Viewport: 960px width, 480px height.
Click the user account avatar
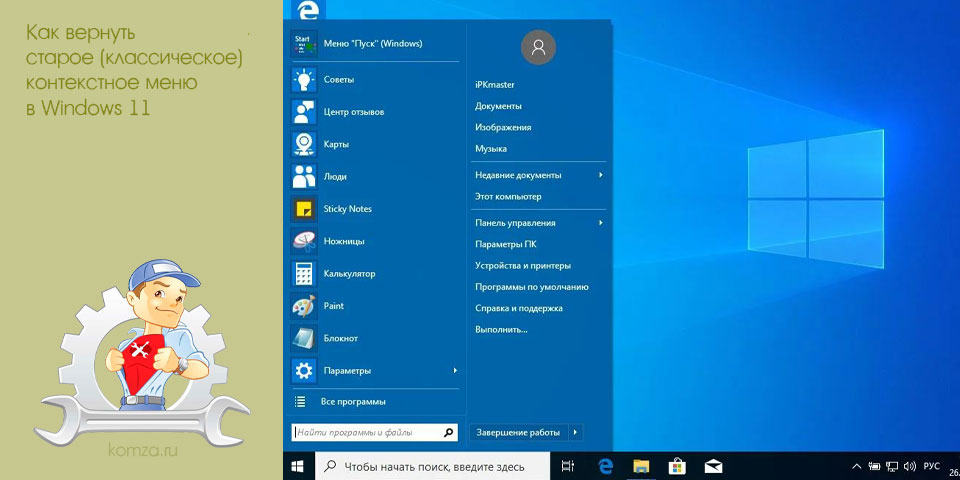tap(538, 47)
